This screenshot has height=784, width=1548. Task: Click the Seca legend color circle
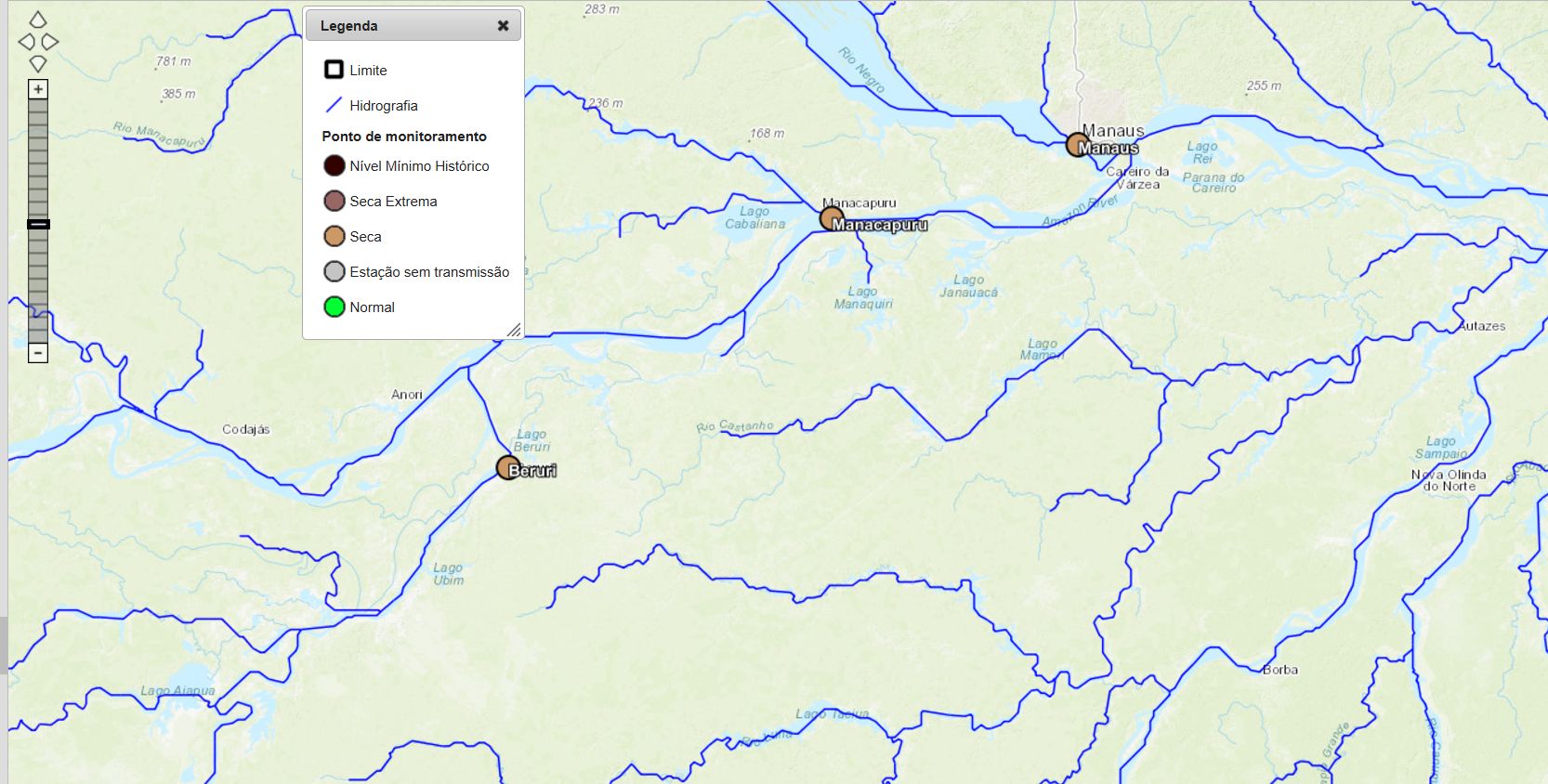335,237
